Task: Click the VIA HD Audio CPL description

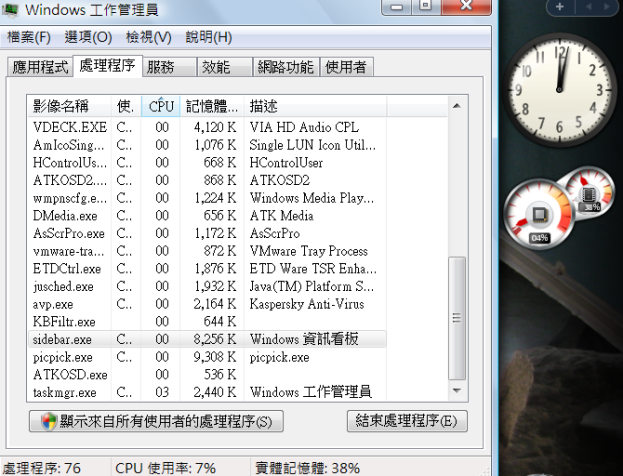Action: click(x=304, y=127)
